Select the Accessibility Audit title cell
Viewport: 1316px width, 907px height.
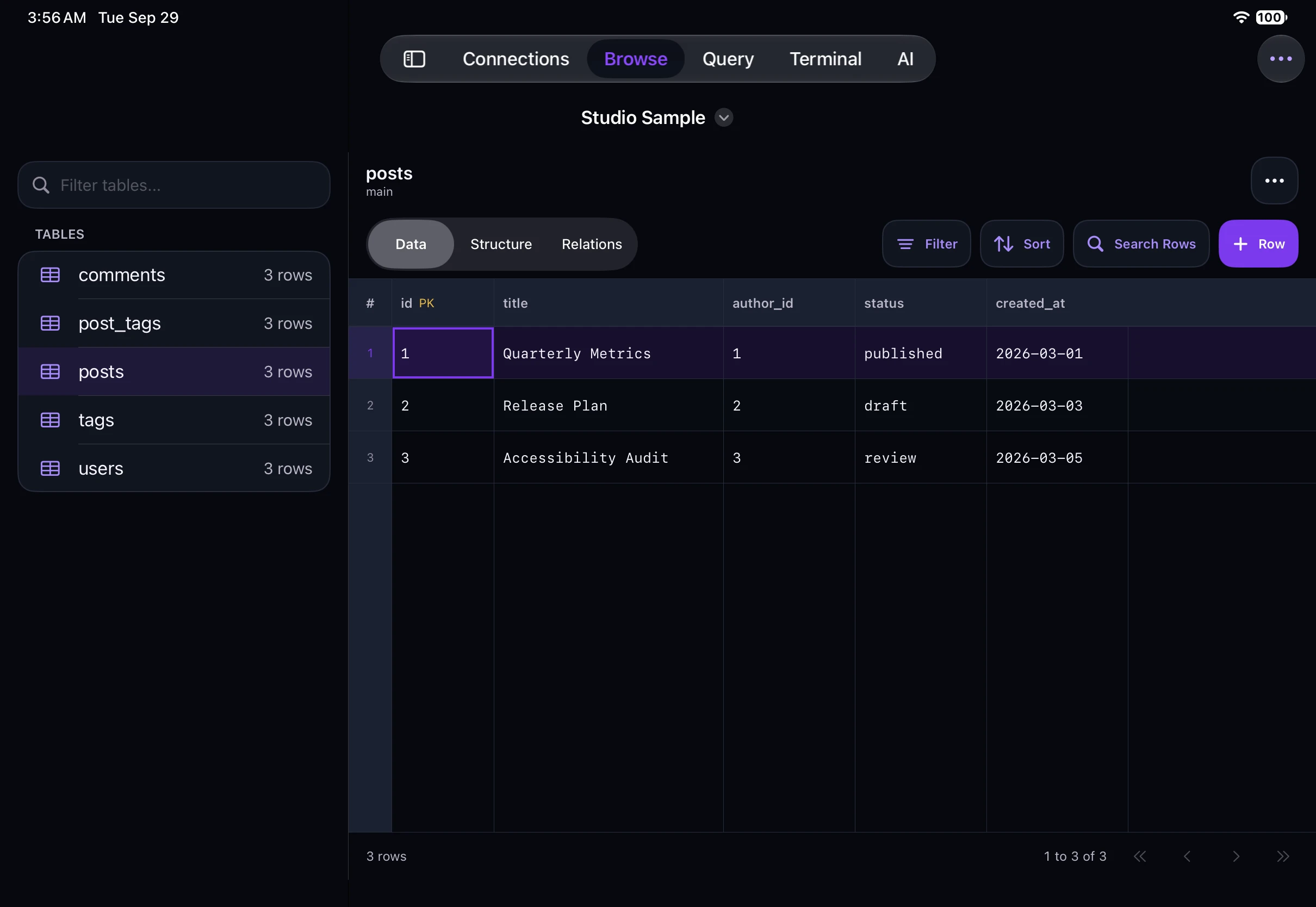pos(609,458)
